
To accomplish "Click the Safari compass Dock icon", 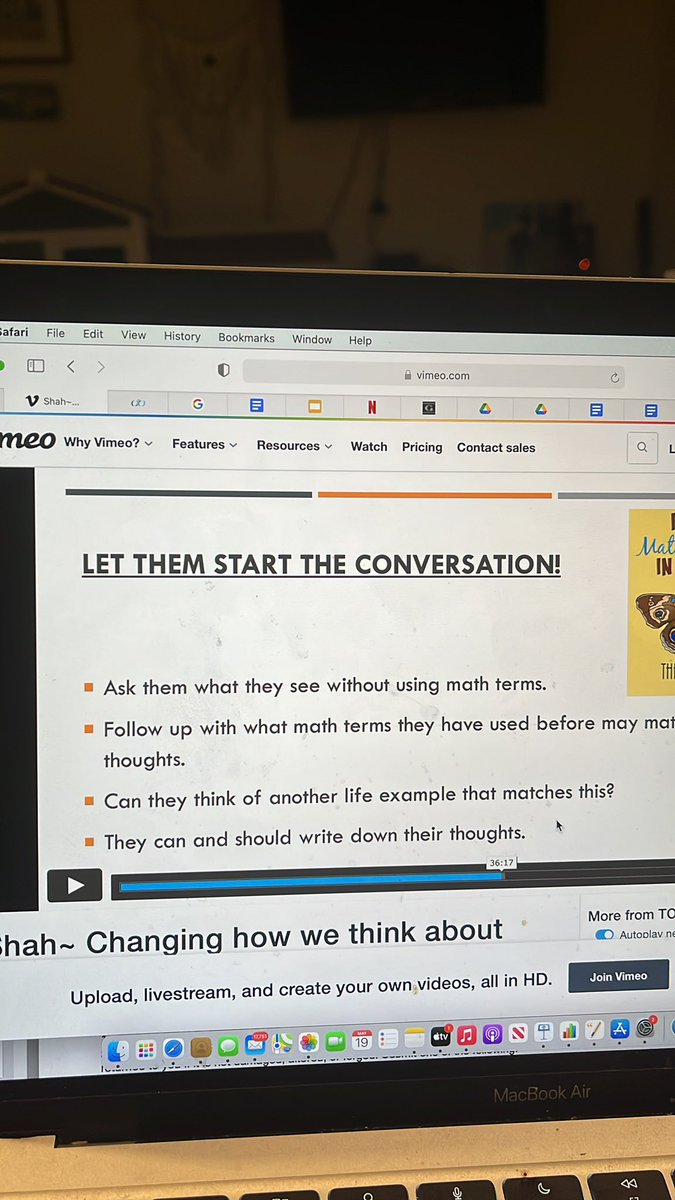I will tap(173, 1048).
